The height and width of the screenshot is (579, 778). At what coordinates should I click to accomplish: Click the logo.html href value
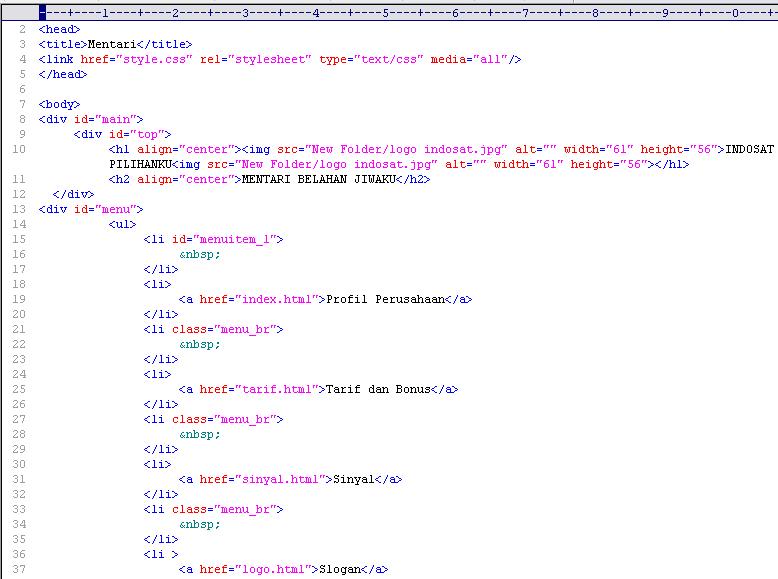(276, 569)
